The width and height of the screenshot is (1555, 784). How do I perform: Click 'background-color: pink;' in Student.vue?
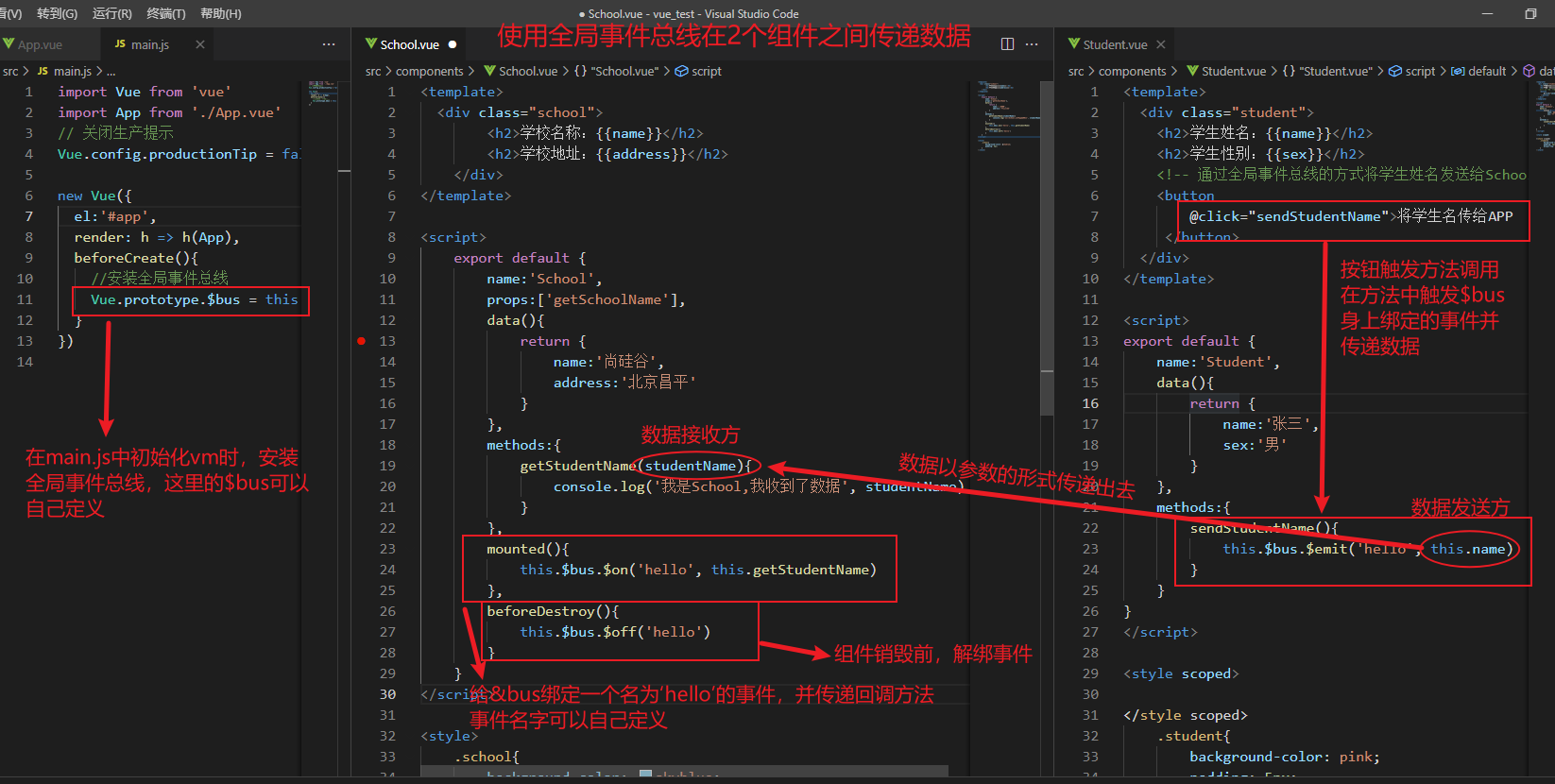click(x=1285, y=757)
